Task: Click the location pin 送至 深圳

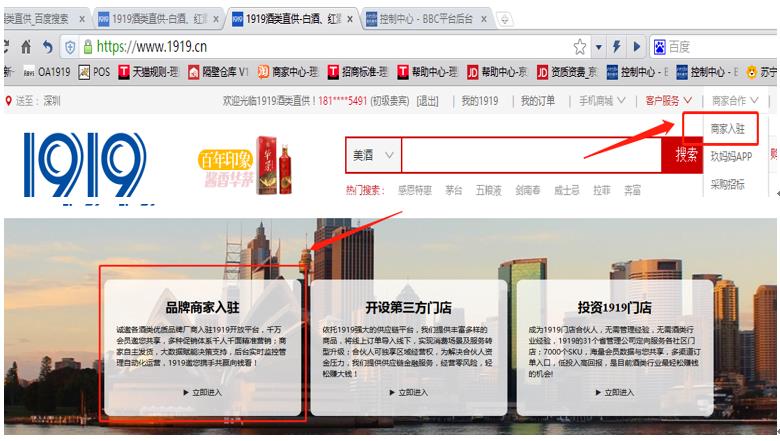Action: [x=33, y=101]
